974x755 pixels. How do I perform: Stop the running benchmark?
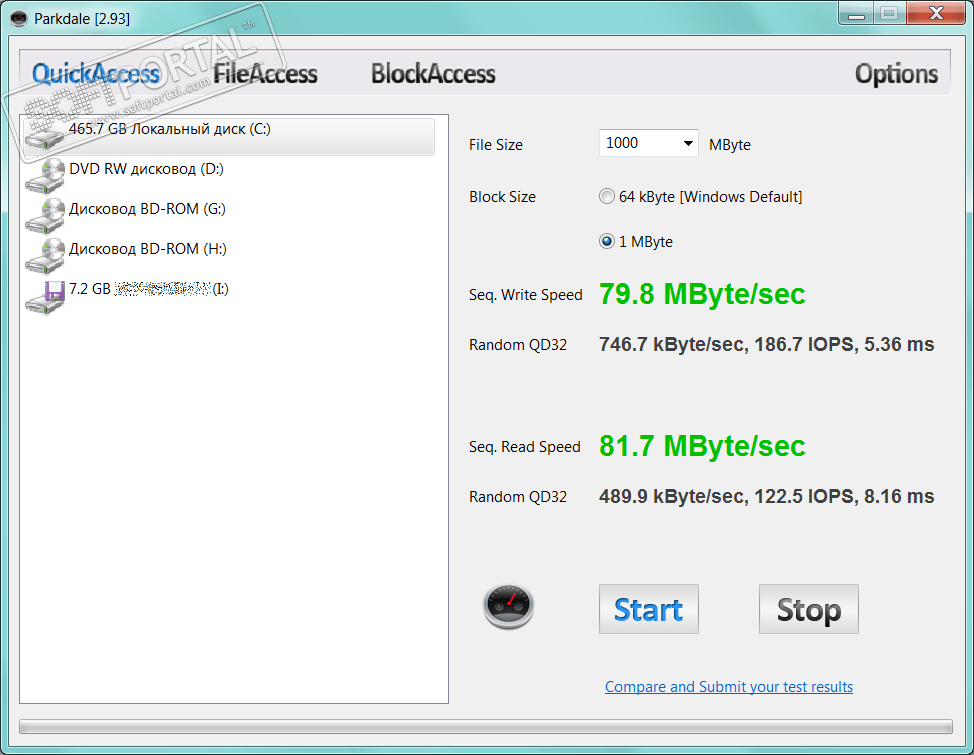coord(809,609)
